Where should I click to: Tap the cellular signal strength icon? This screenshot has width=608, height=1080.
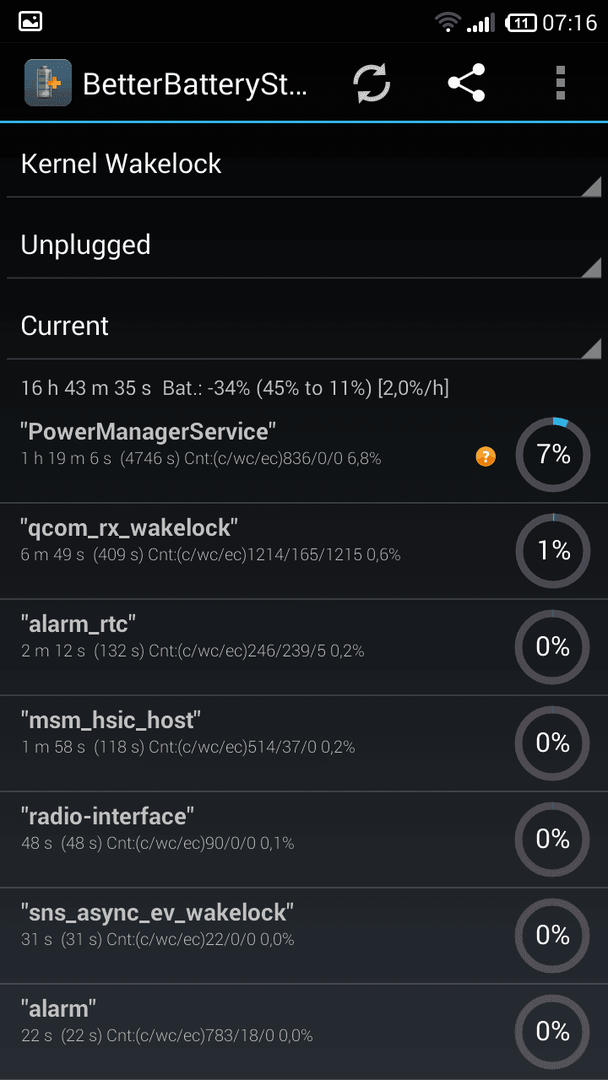480,23
